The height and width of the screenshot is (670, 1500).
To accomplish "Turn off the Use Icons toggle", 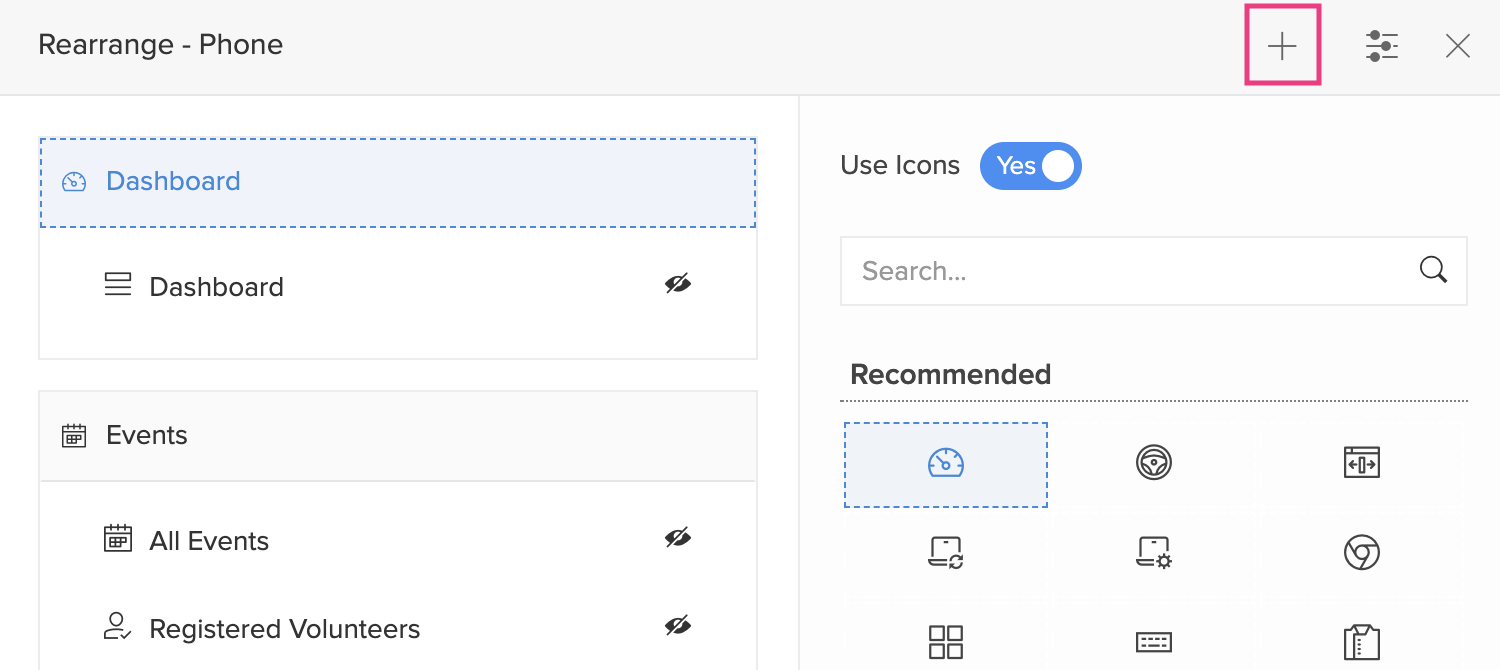I will click(x=1031, y=166).
